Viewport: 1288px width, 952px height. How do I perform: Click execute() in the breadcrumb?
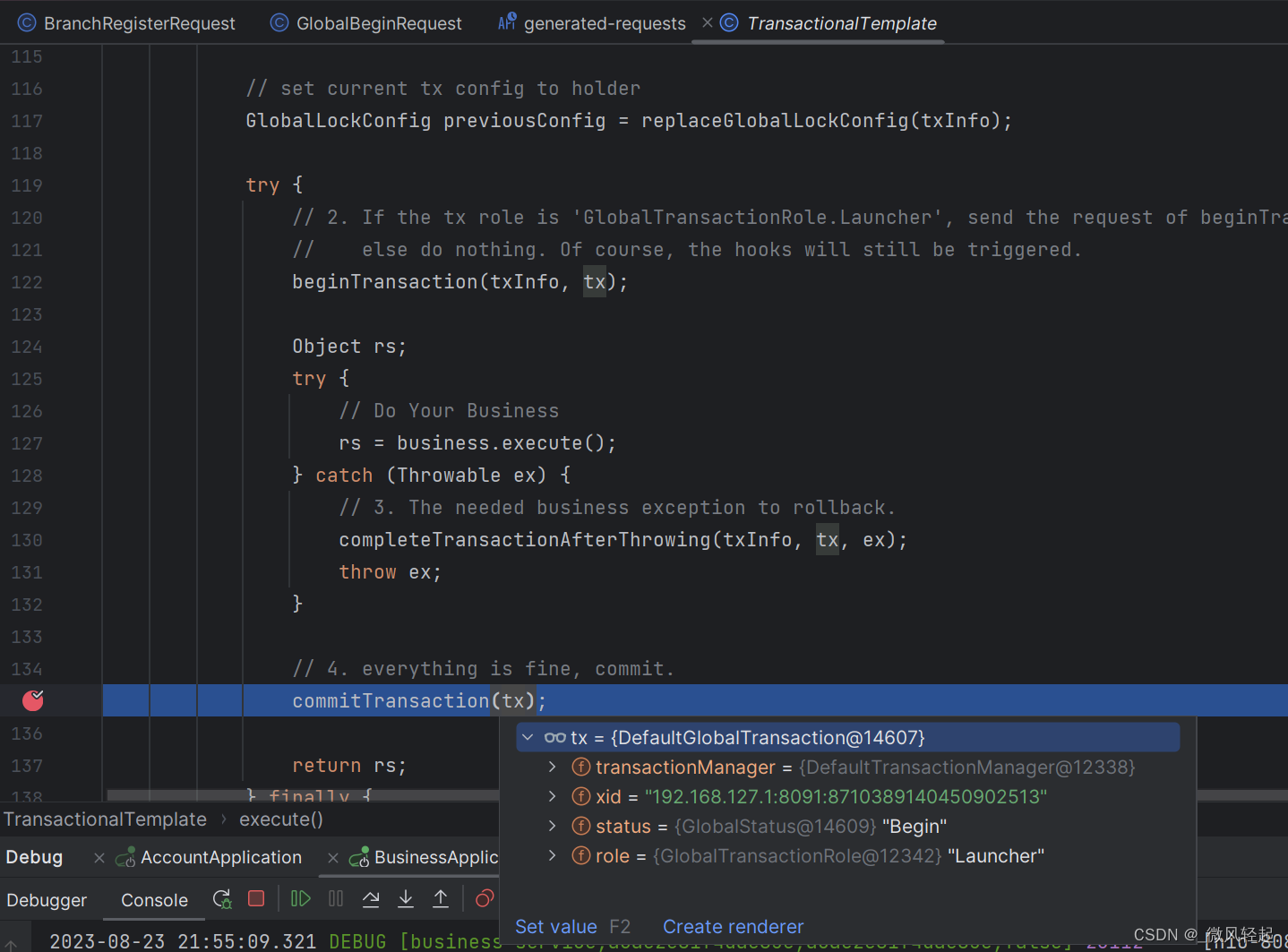[x=281, y=819]
